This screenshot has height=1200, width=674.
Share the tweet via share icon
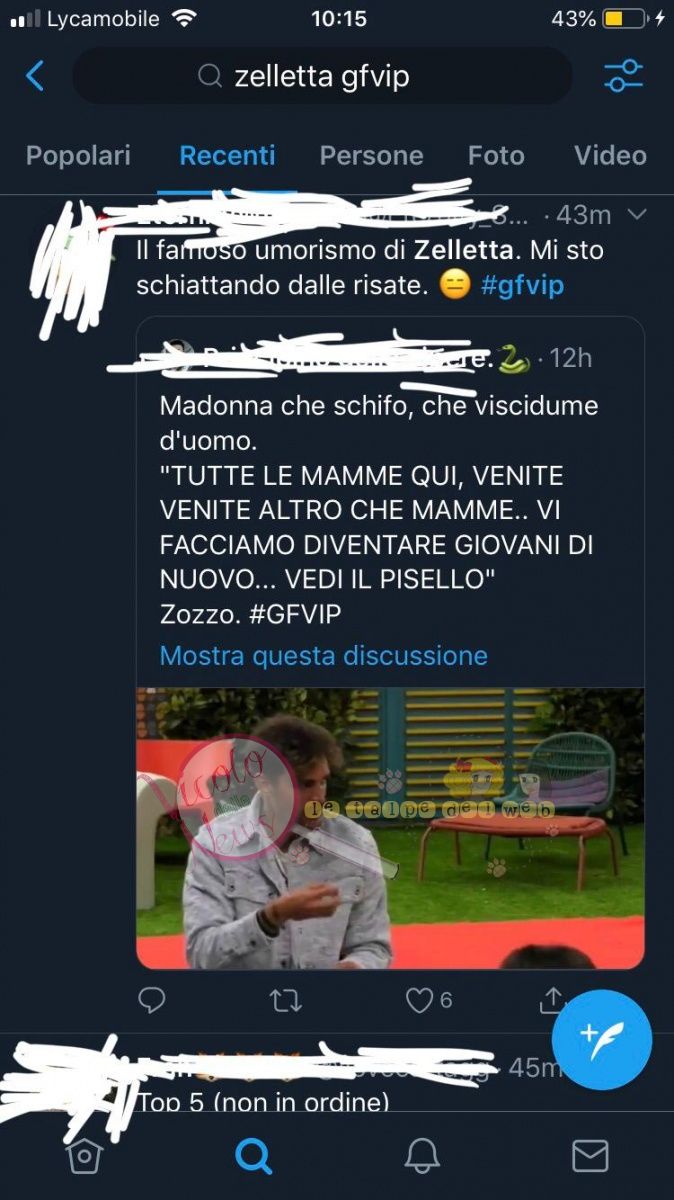click(552, 1000)
